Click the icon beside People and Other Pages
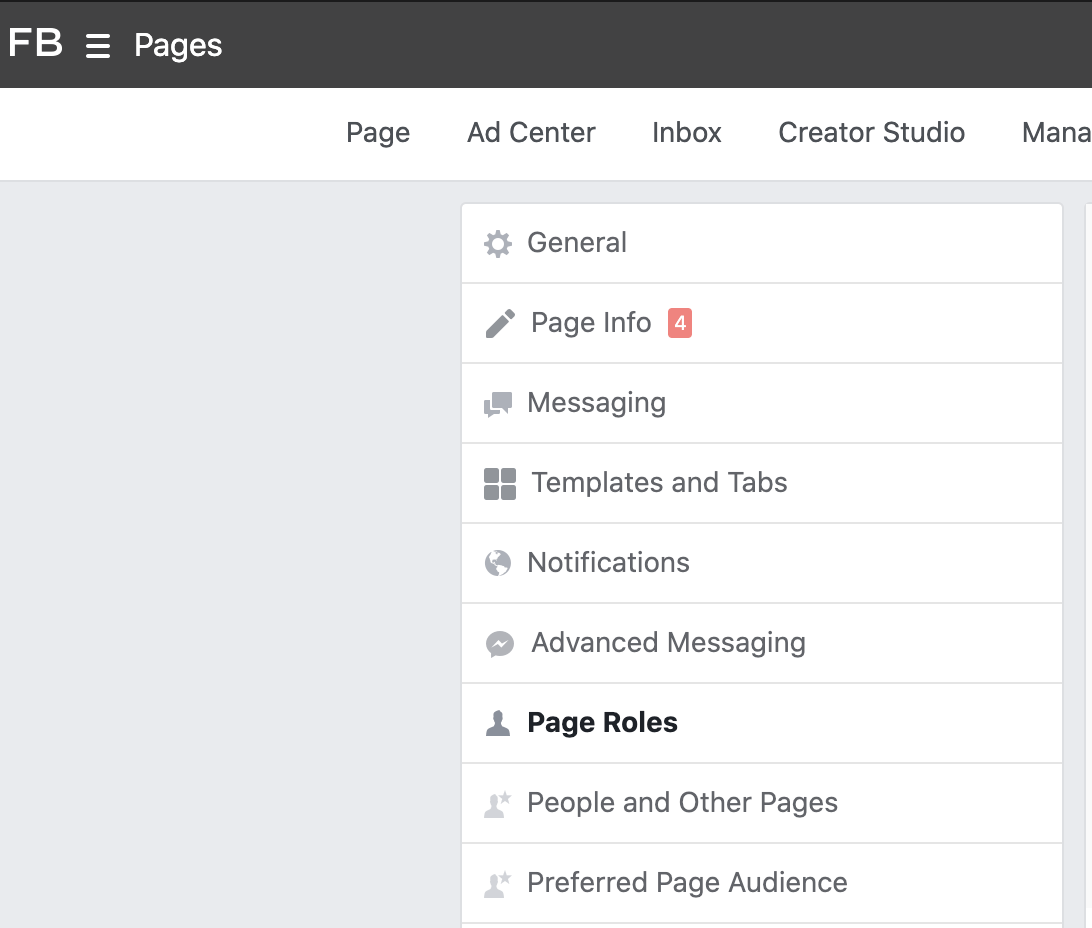Screen dimensions: 1092x928 pos(497,804)
